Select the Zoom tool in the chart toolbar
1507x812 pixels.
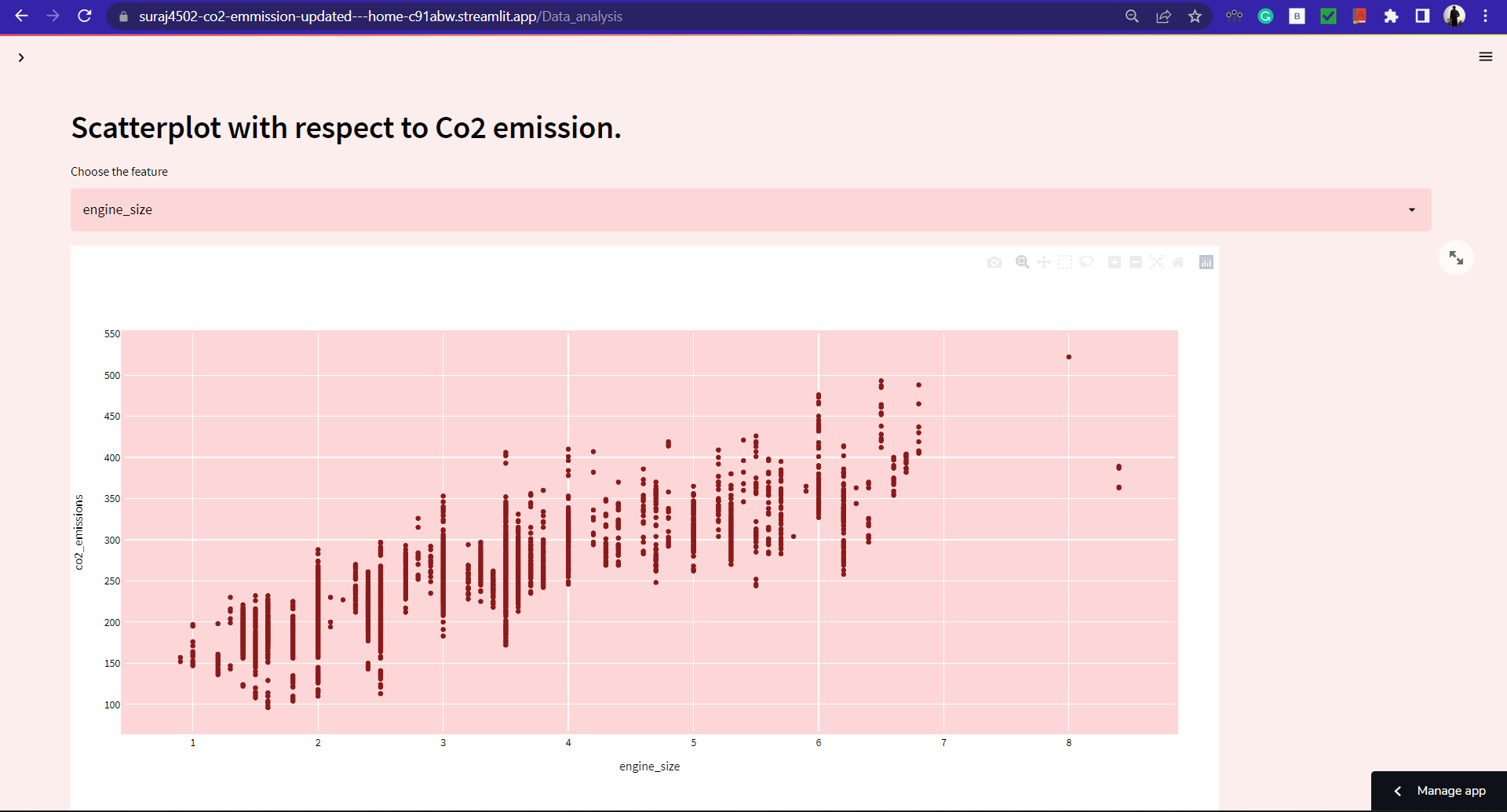point(1022,262)
